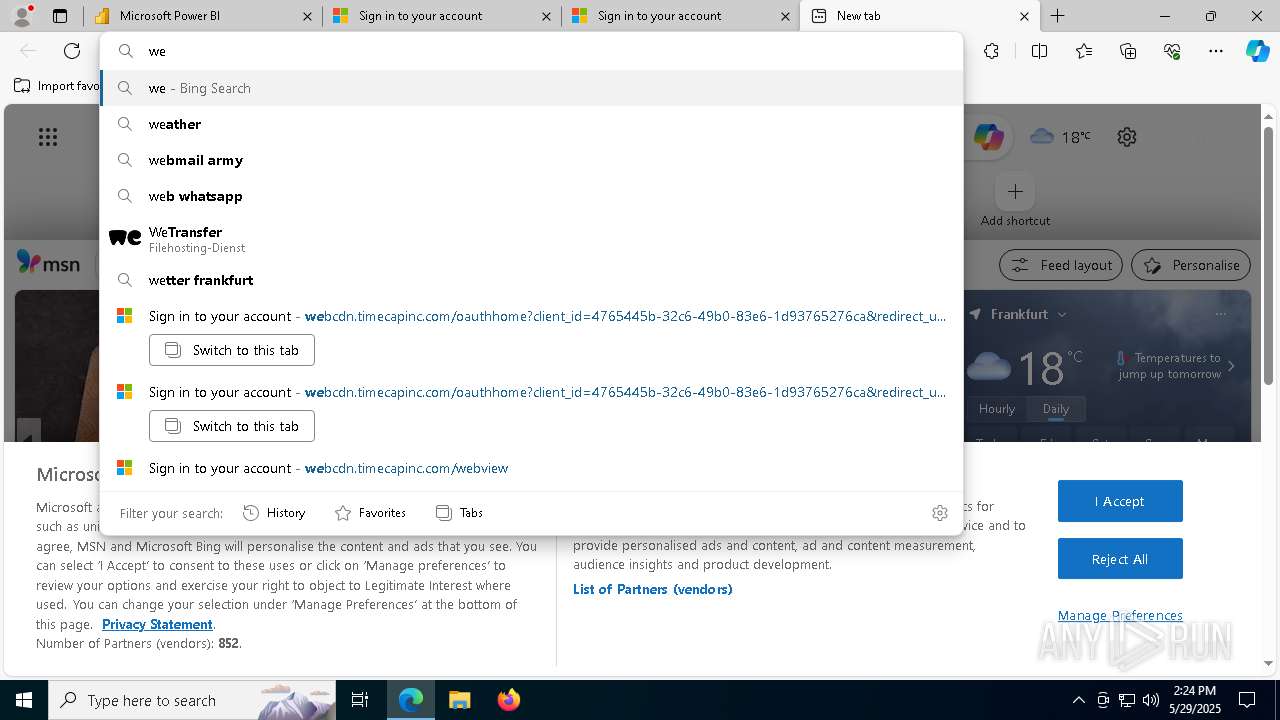Expand the Frankfurt location dropdown
The width and height of the screenshot is (1280, 720).
[x=1062, y=314]
